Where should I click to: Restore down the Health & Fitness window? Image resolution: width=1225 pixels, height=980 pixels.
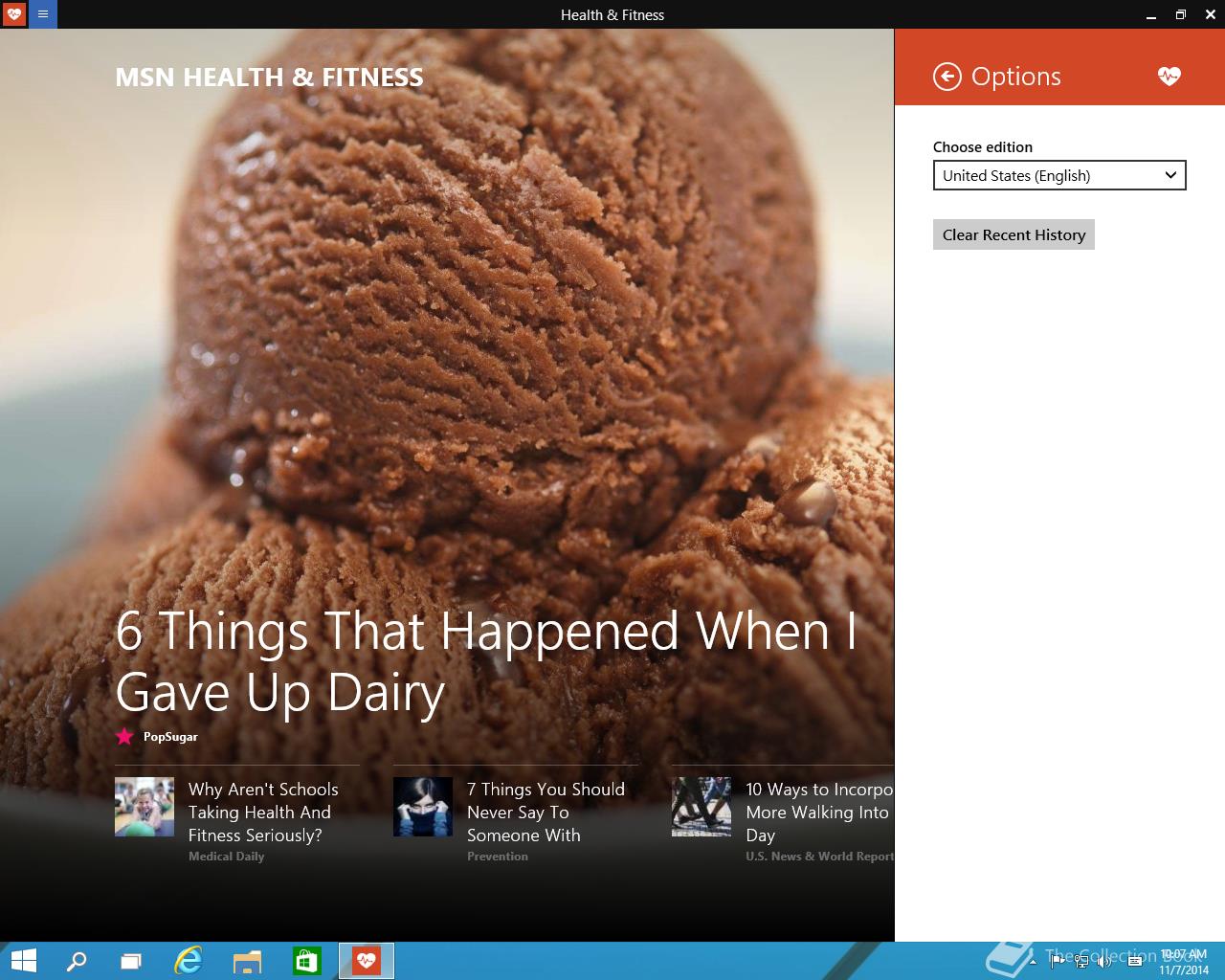click(x=1181, y=14)
